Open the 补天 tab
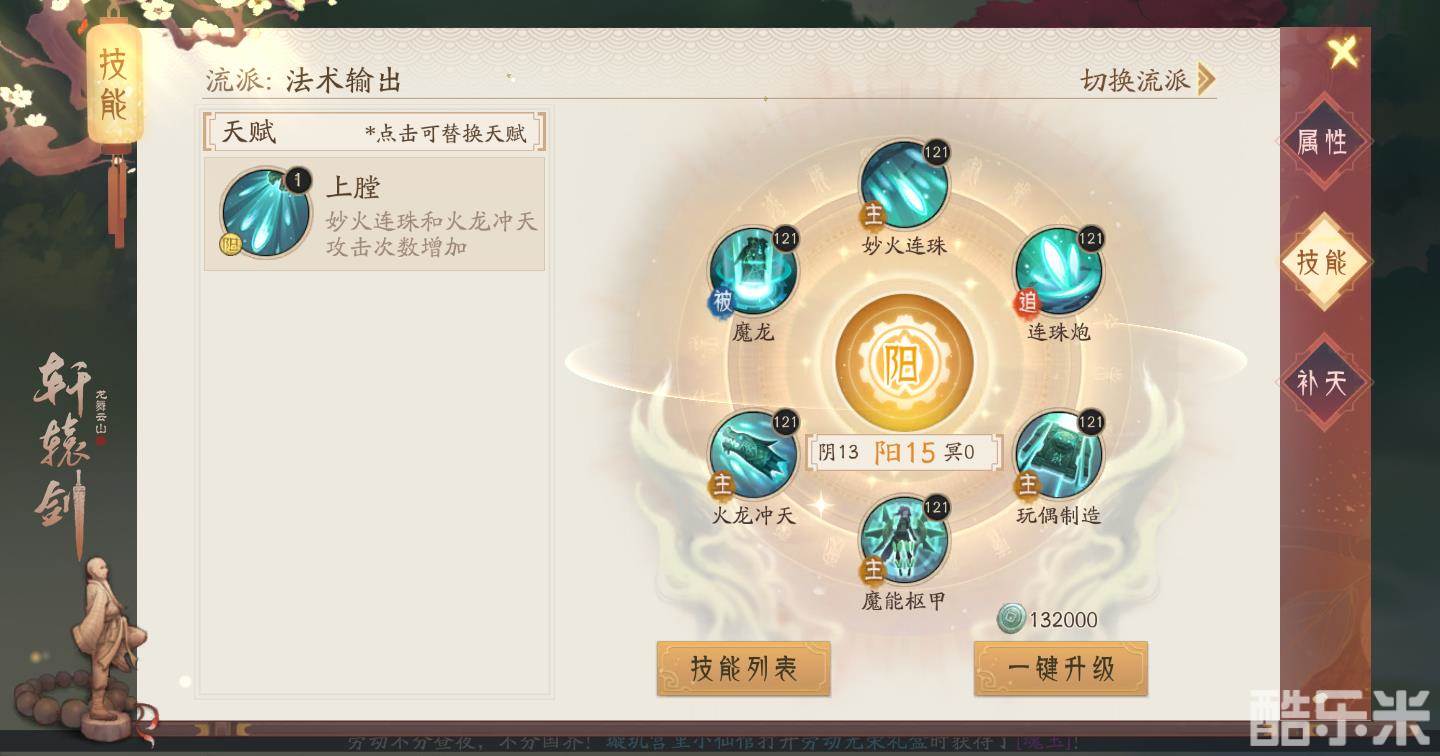 [1323, 382]
